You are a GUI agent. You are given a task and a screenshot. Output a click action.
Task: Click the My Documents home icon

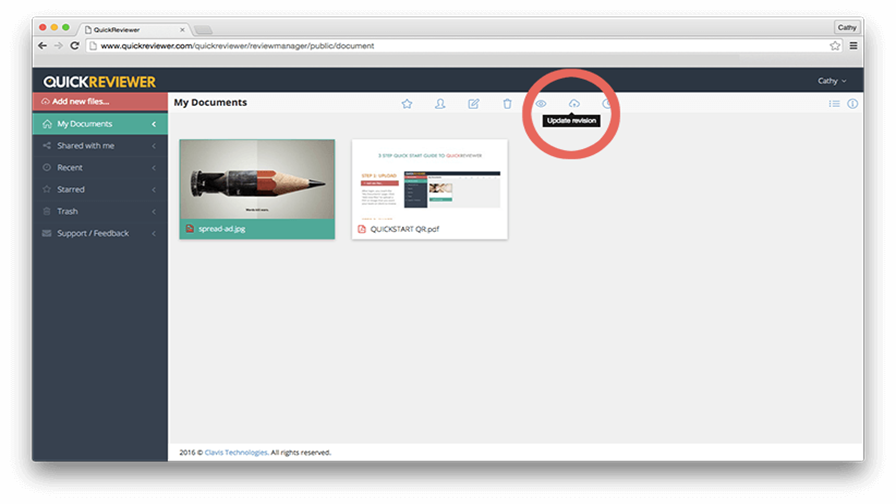pos(47,124)
